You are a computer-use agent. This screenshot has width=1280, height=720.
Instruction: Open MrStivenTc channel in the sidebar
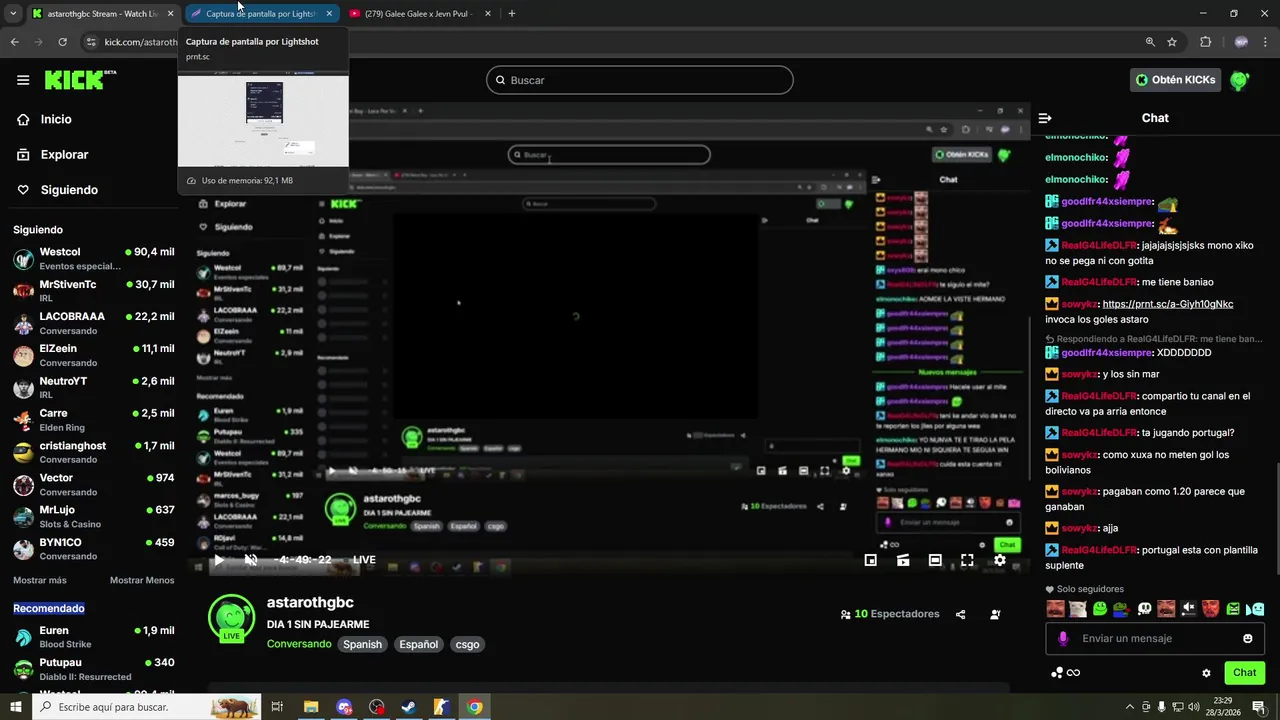coord(93,291)
